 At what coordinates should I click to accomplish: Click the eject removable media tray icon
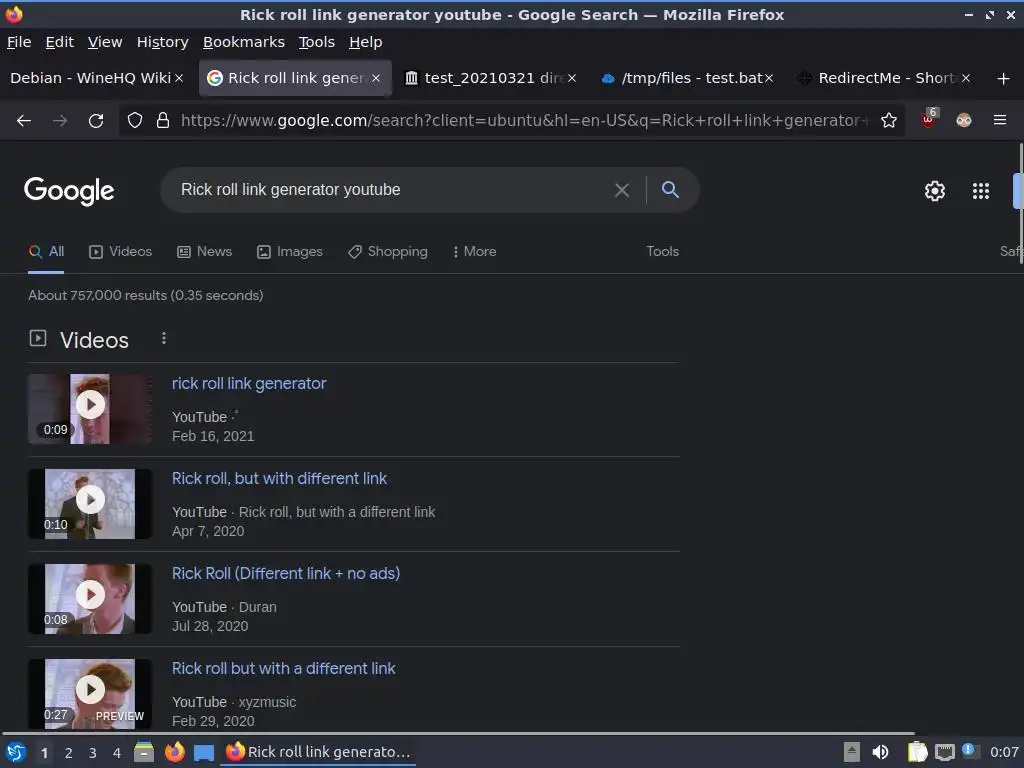(x=852, y=752)
